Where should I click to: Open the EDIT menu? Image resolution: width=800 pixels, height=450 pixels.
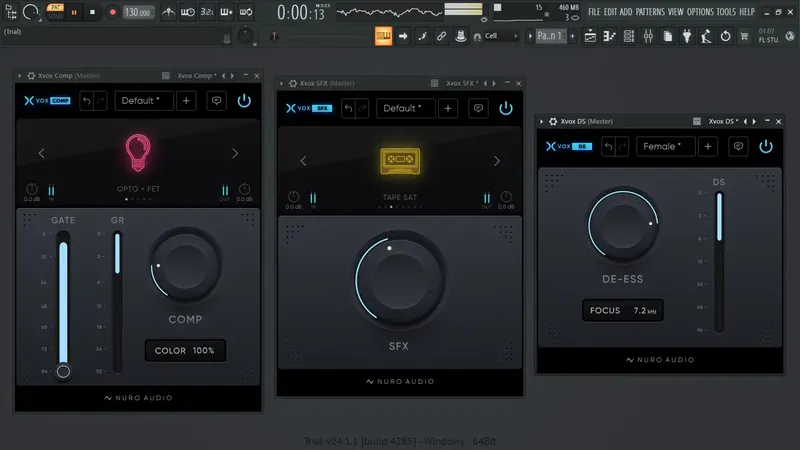610,12
